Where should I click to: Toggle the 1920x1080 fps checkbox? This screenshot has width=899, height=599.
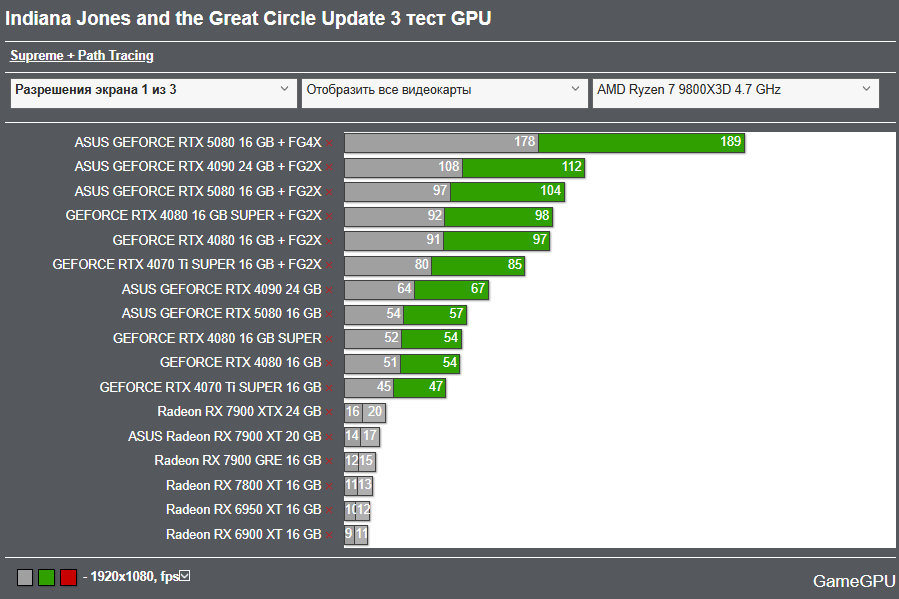coord(185,575)
